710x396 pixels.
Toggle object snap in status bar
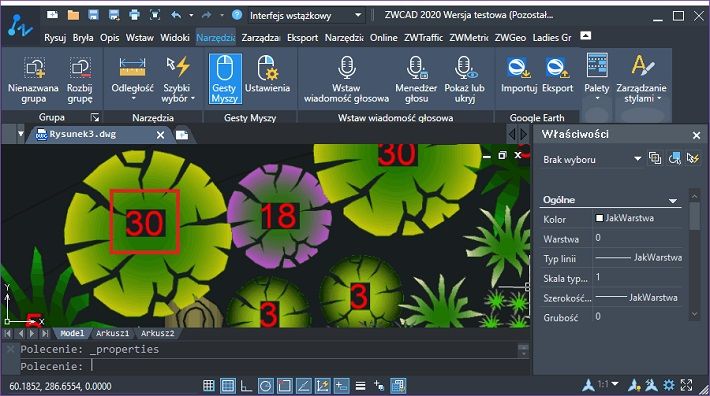285,386
